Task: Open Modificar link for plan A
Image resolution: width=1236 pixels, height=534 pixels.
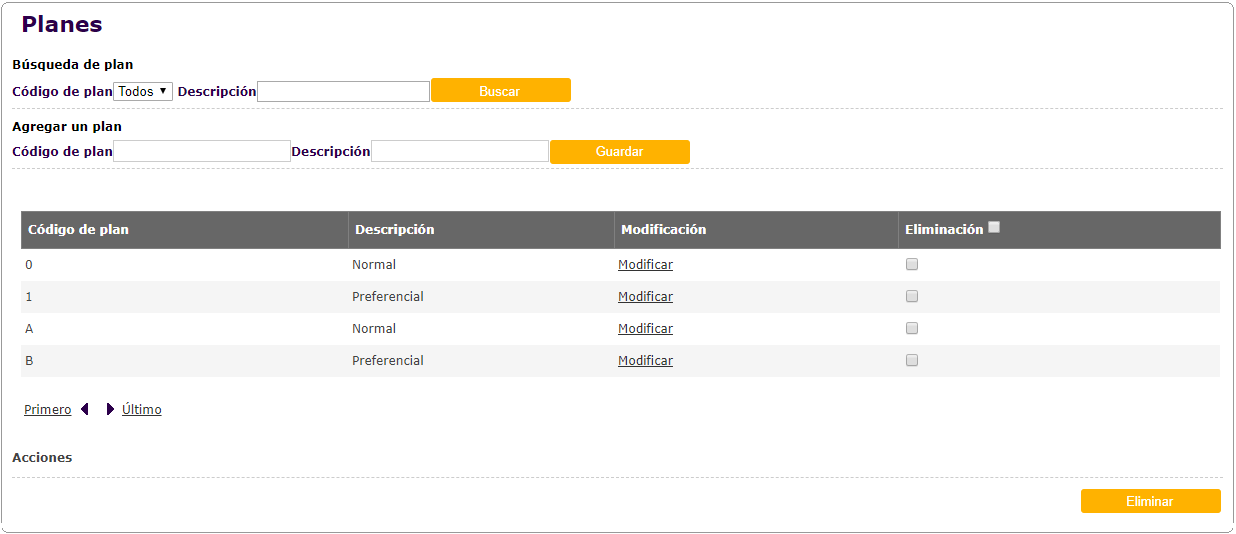Action: [645, 329]
